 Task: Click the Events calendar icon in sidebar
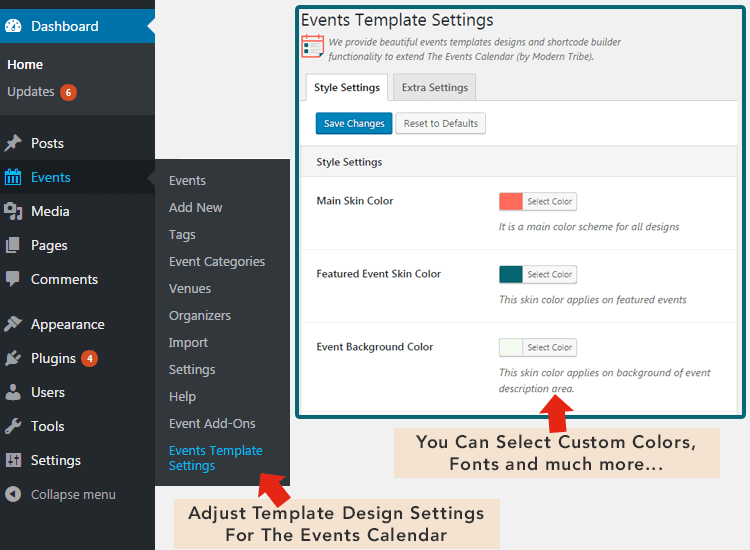(13, 177)
